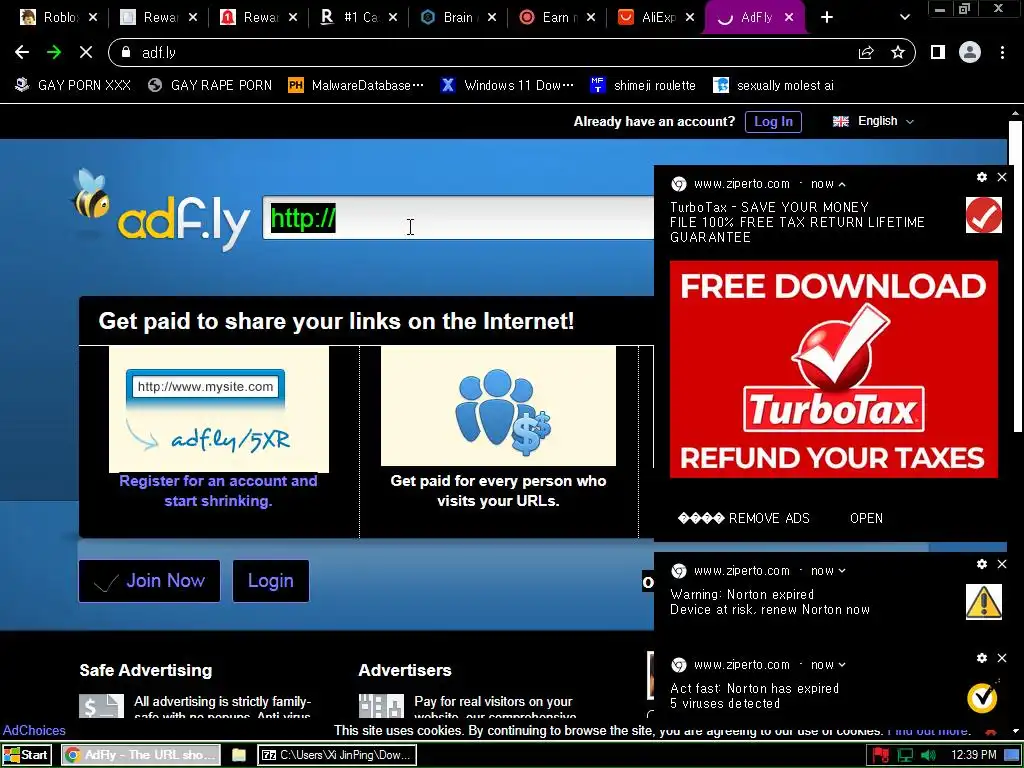Click the 'Advertisers' heading

pos(405,670)
